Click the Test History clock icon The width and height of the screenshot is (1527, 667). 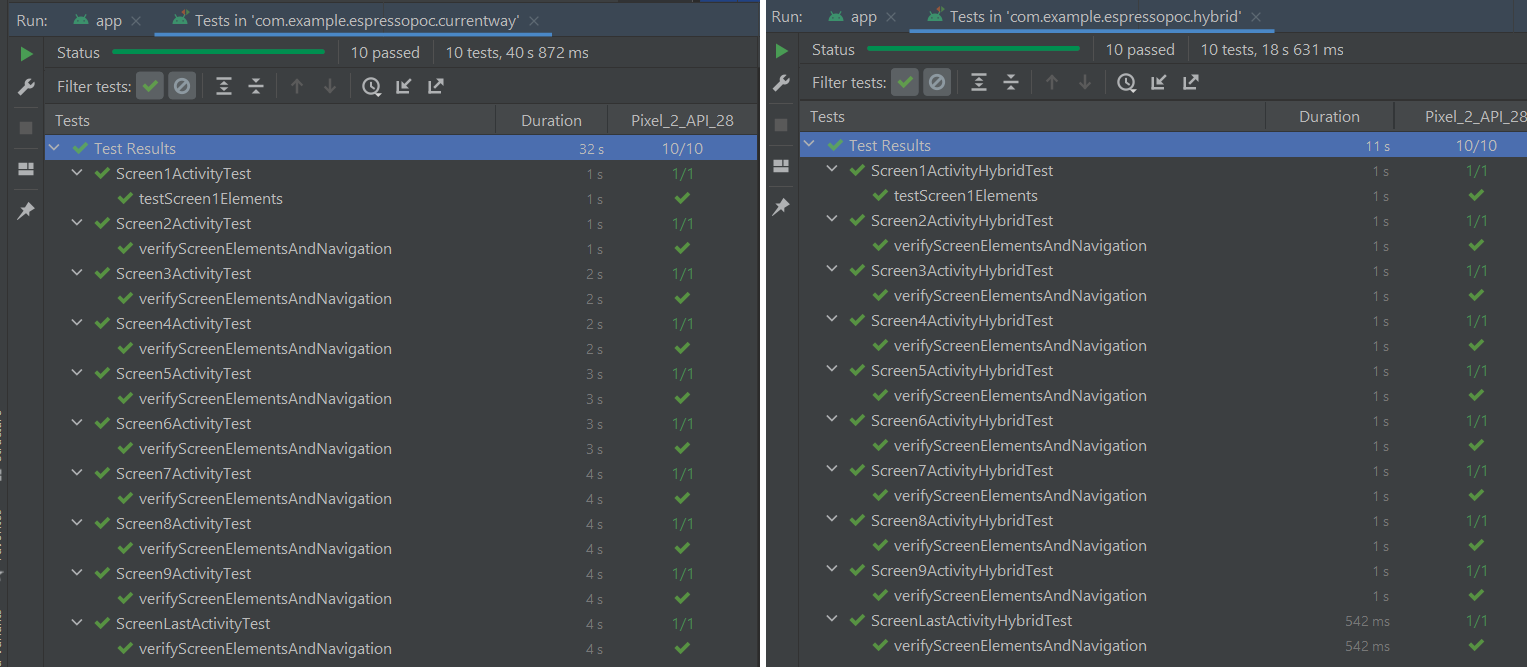click(x=371, y=87)
